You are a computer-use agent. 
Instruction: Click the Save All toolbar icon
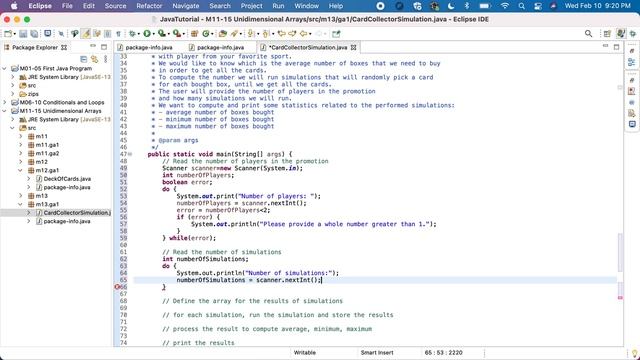[34, 34]
